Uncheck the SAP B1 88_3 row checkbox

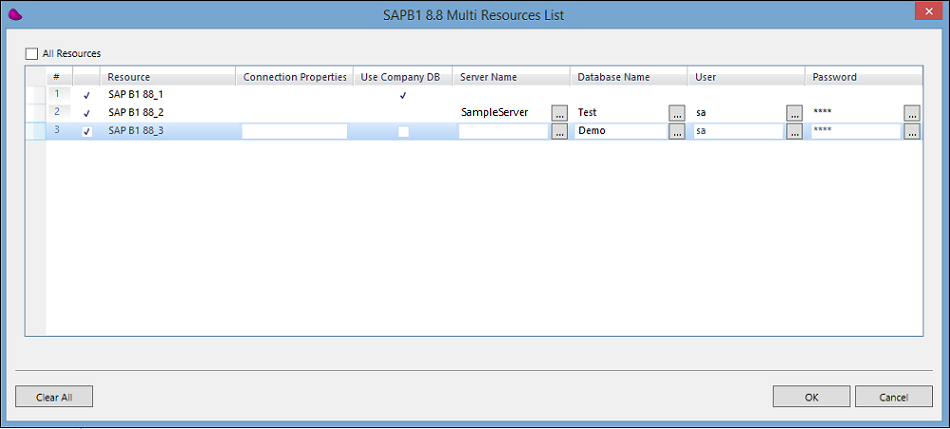coord(87,131)
